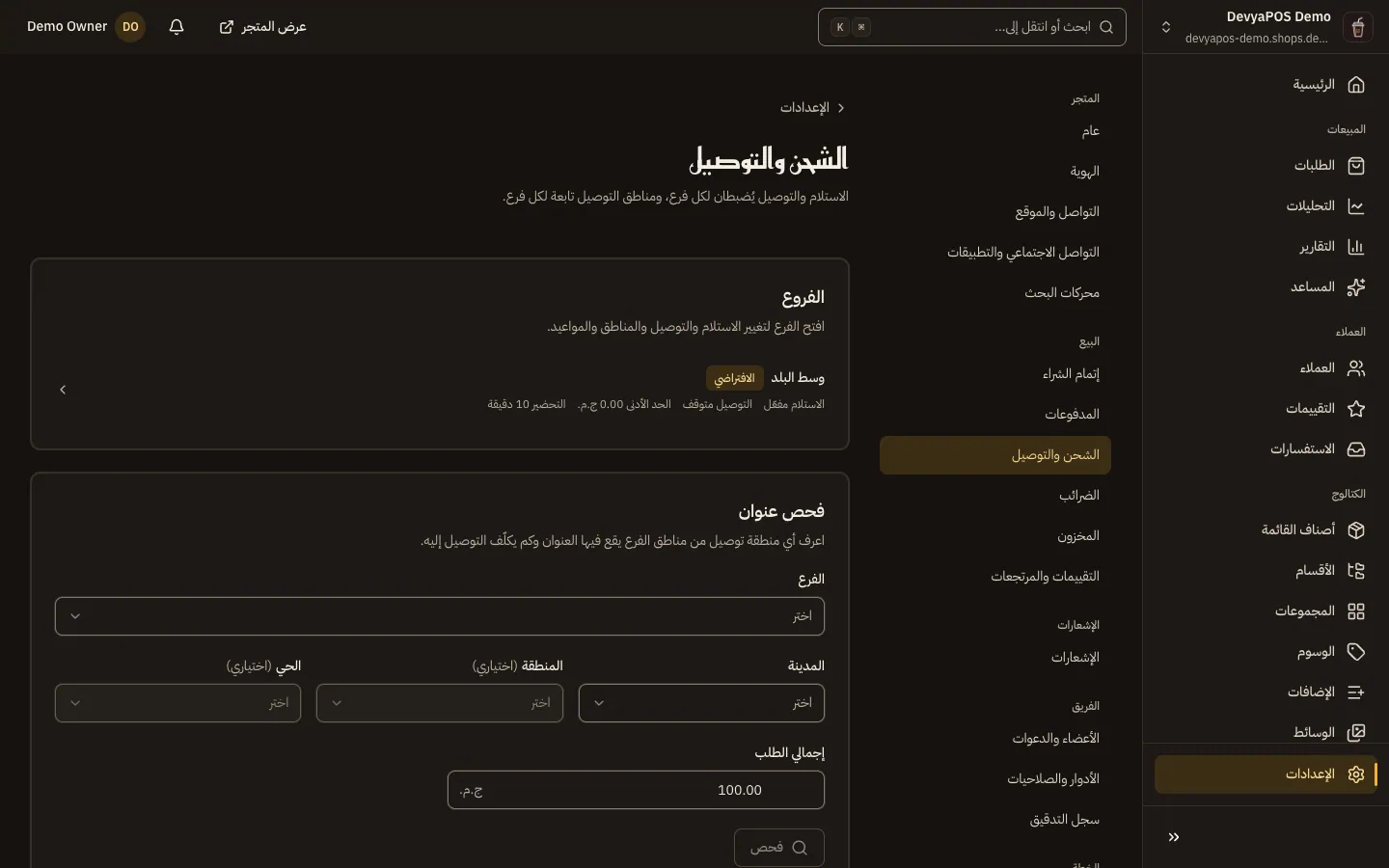
Task: Open orders via the الطلبات bag icon
Action: (1356, 166)
